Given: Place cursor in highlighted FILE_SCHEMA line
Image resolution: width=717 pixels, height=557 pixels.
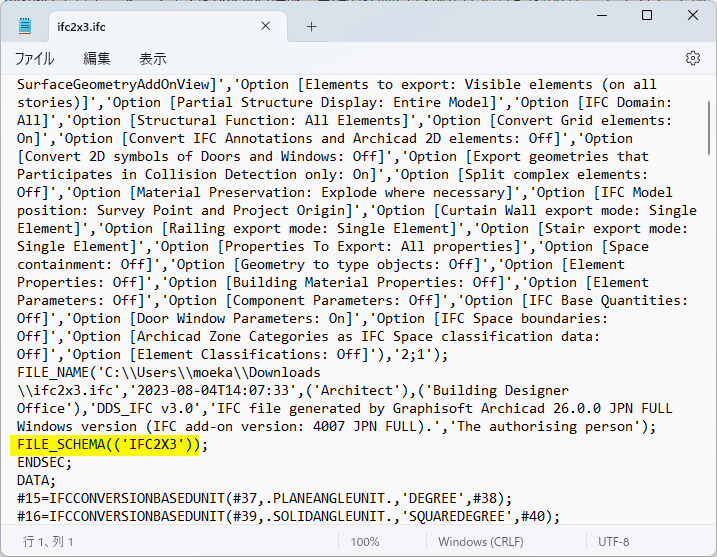Looking at the screenshot, I should pos(112,445).
